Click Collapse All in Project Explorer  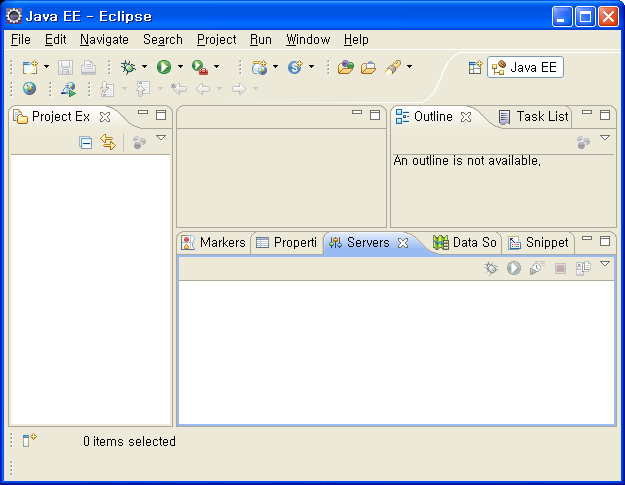pyautogui.click(x=85, y=142)
